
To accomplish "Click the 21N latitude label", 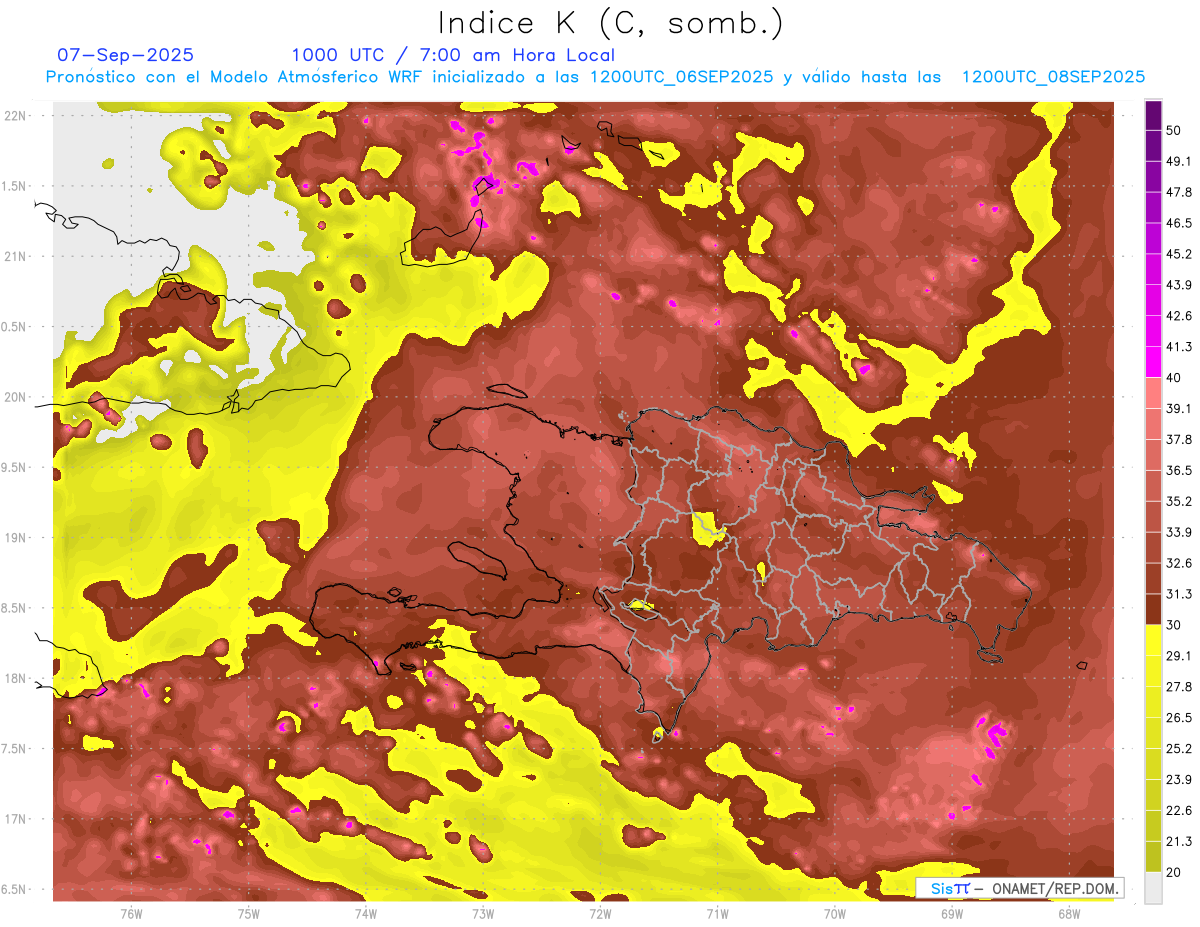I will pos(15,256).
